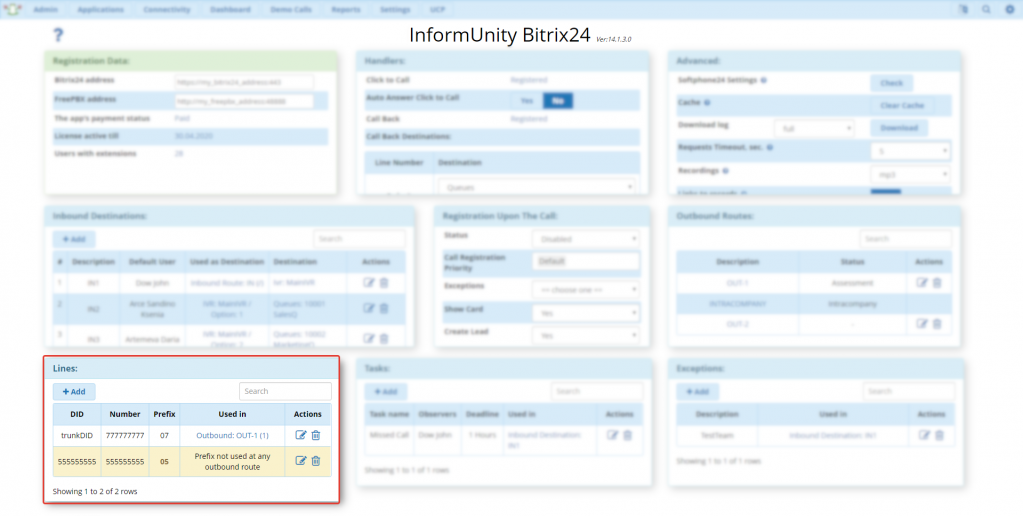1023x516 pixels.
Task: Click the FreePBX logo icon
Action: (12, 9)
